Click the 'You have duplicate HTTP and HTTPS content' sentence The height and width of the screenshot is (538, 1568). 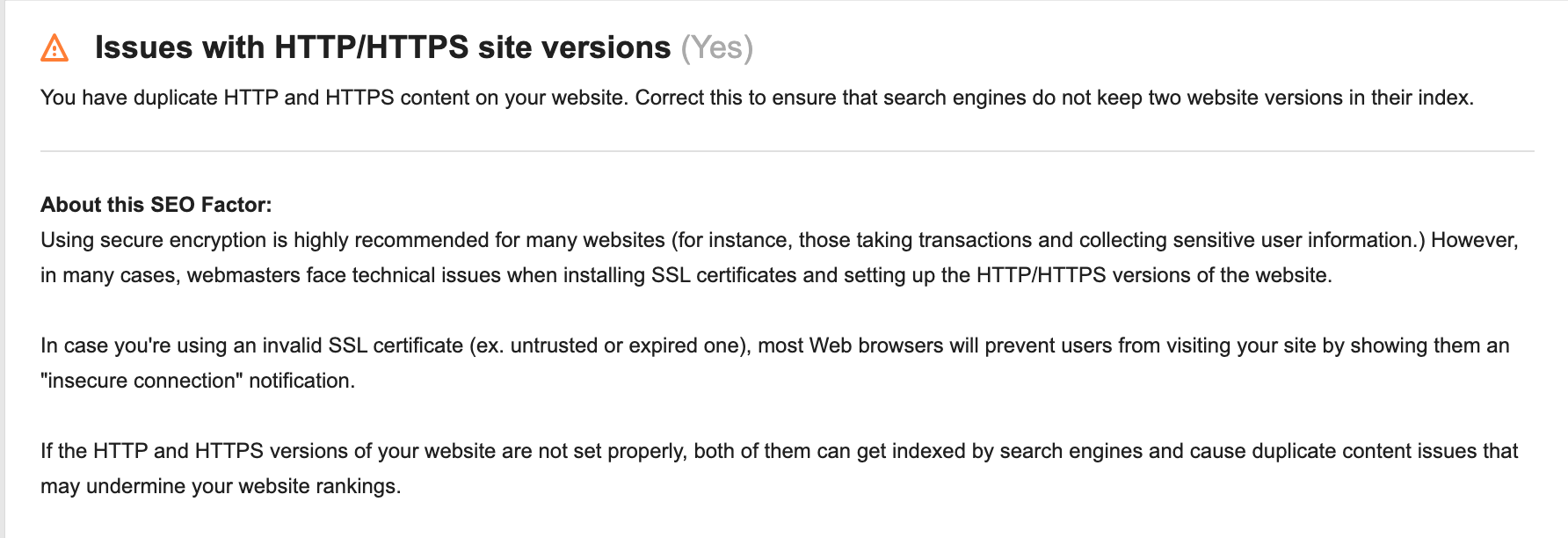[757, 98]
